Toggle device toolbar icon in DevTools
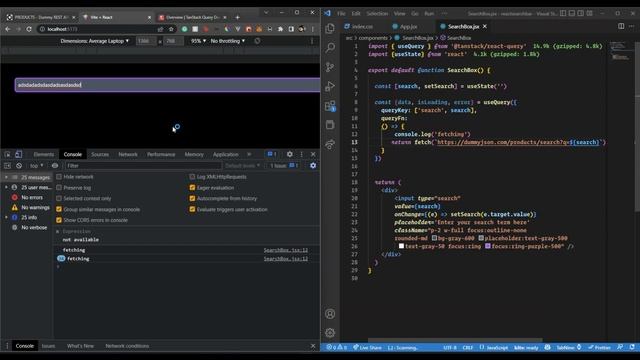The height and width of the screenshot is (360, 640). point(18,154)
